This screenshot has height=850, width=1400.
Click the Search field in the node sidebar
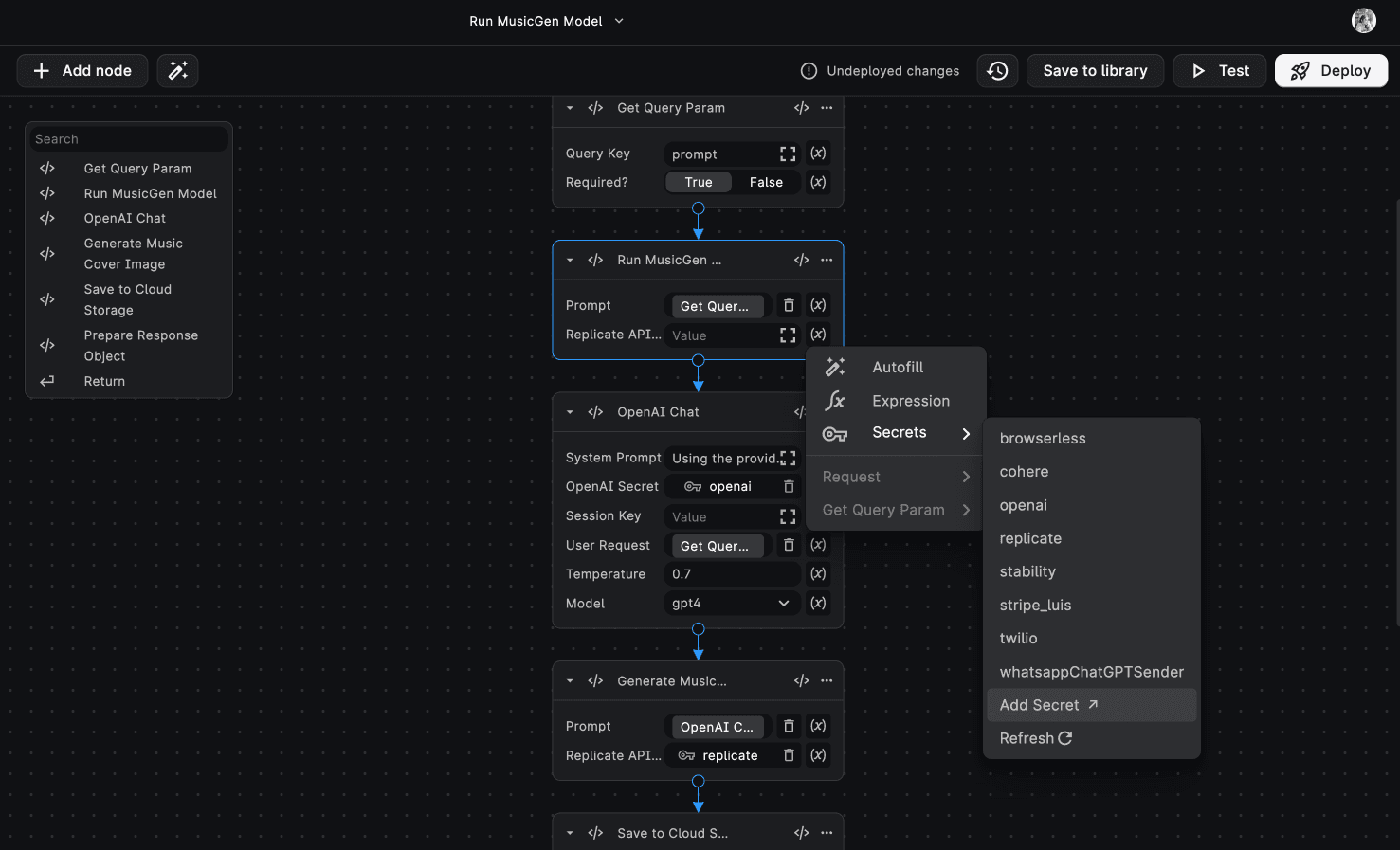tap(128, 138)
